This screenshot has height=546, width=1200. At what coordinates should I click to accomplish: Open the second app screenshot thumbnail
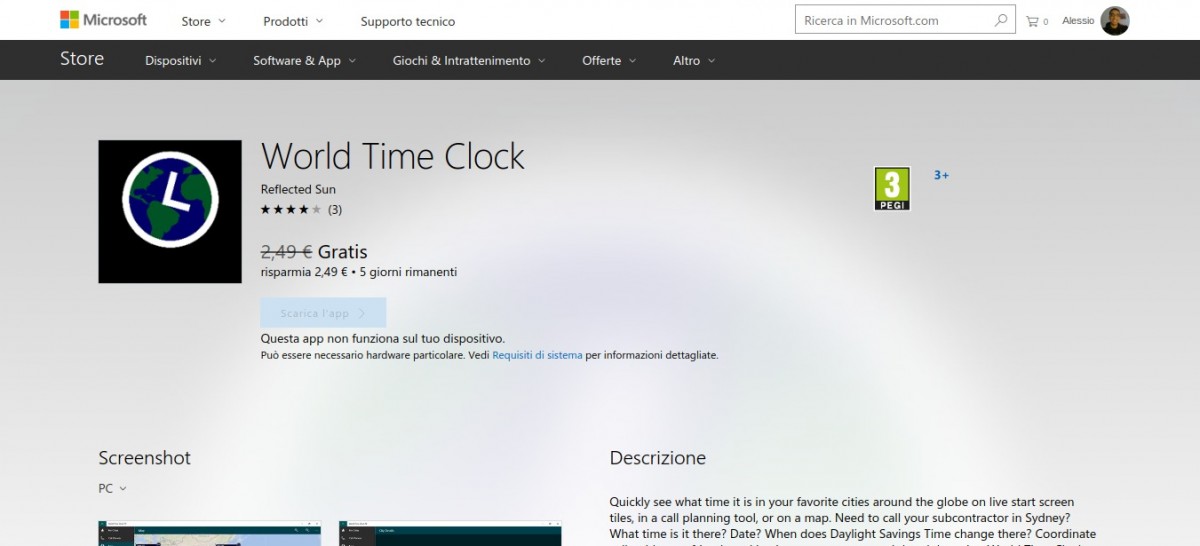pos(450,533)
